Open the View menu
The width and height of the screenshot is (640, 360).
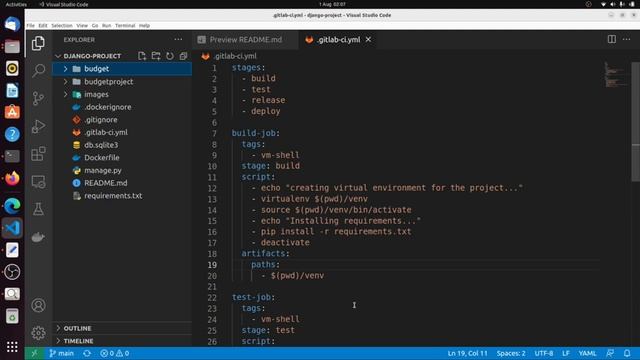click(x=82, y=25)
